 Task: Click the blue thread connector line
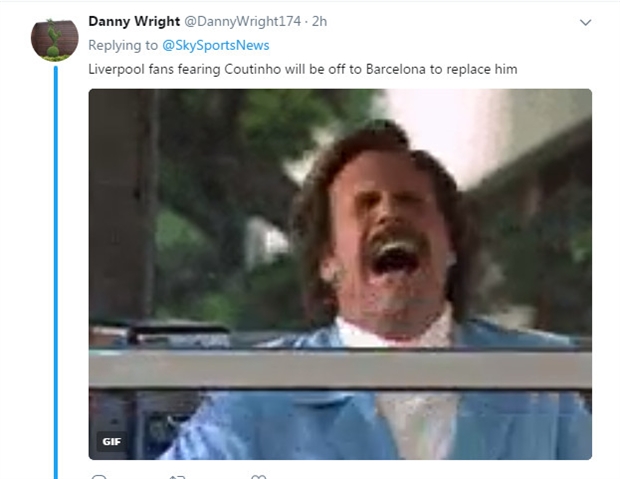(56, 272)
